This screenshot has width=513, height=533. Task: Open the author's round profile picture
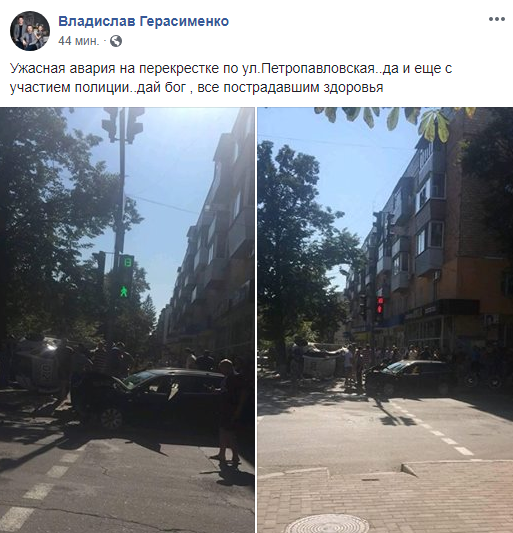30,31
